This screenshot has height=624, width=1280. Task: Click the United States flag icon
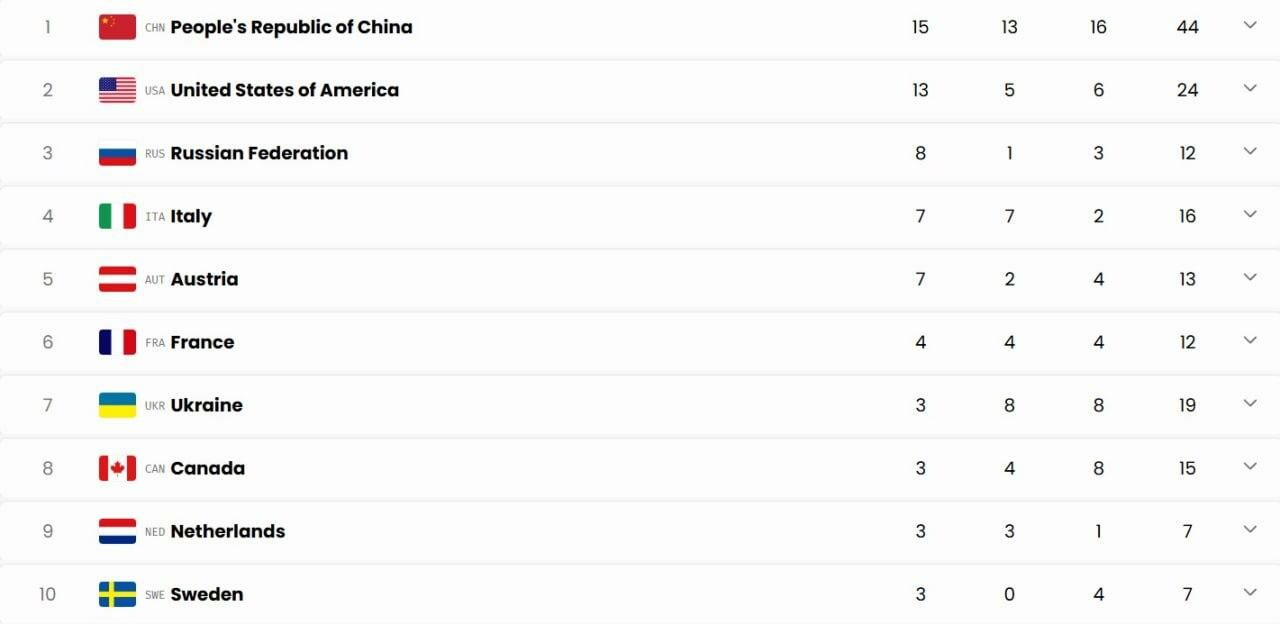click(117, 90)
